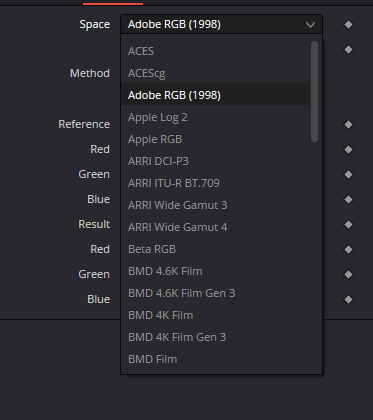373x420 pixels.
Task: Select BMD 4K Film entry
Action: [215, 315]
